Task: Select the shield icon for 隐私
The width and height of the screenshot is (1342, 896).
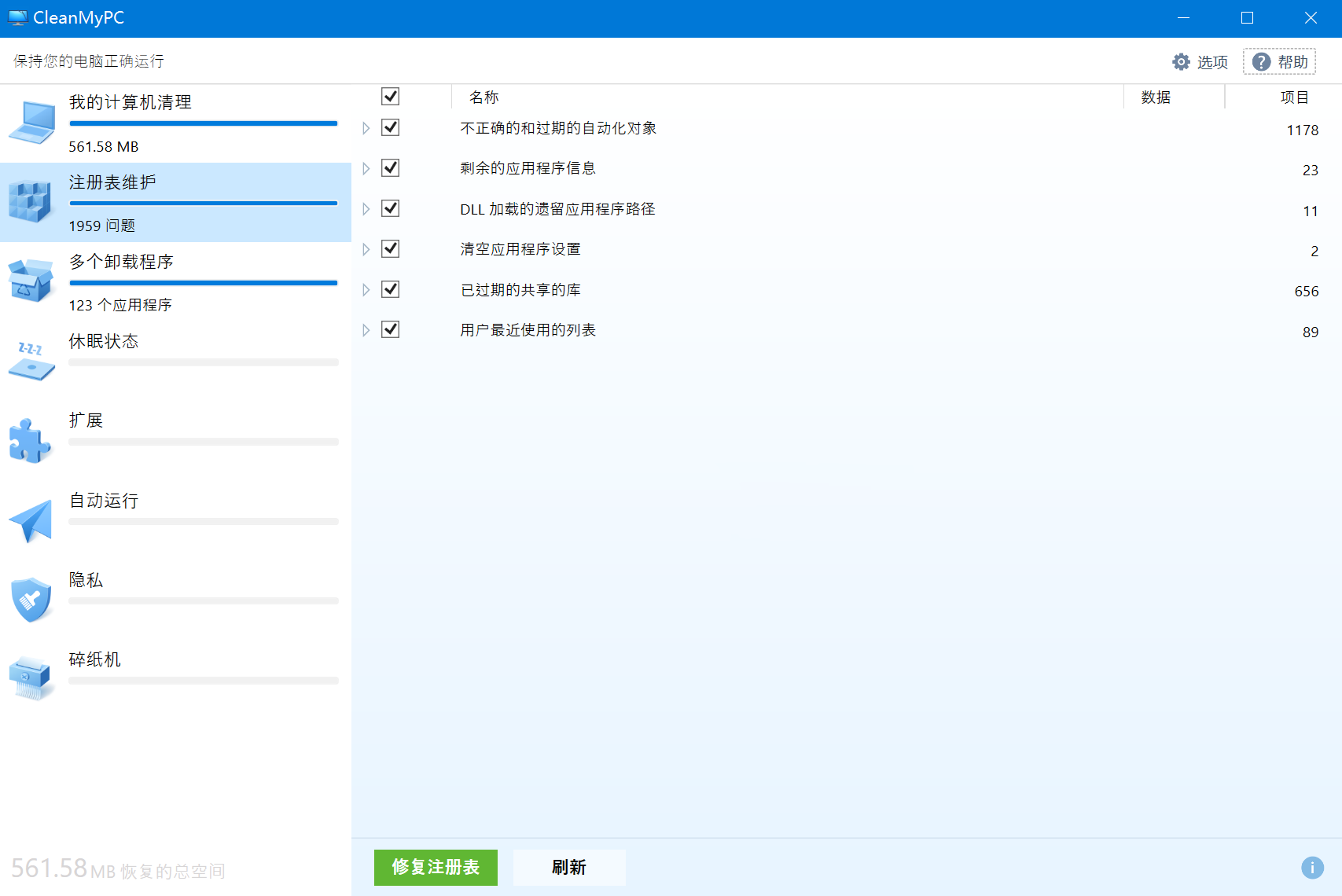Action: point(31,600)
